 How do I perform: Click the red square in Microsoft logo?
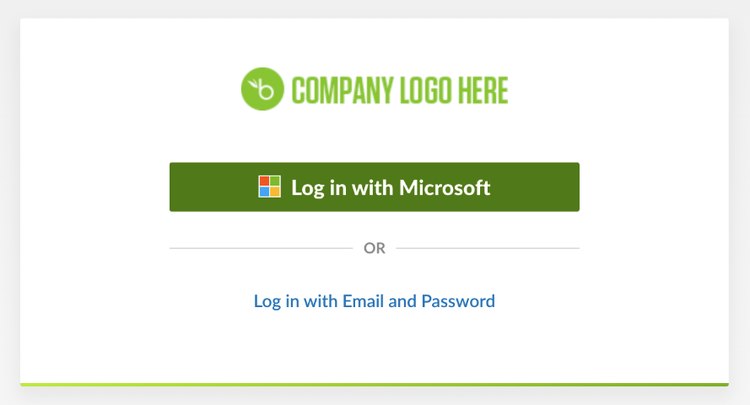click(264, 181)
